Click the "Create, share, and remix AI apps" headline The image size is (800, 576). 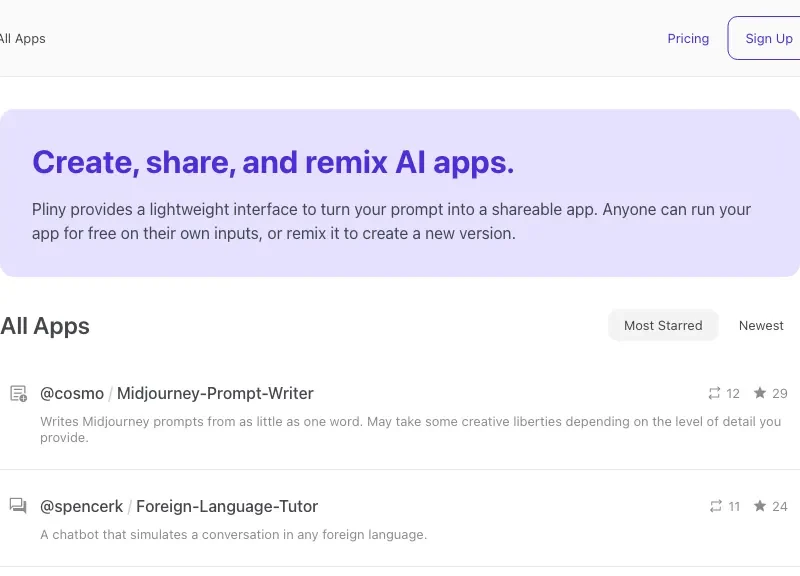[x=273, y=162]
